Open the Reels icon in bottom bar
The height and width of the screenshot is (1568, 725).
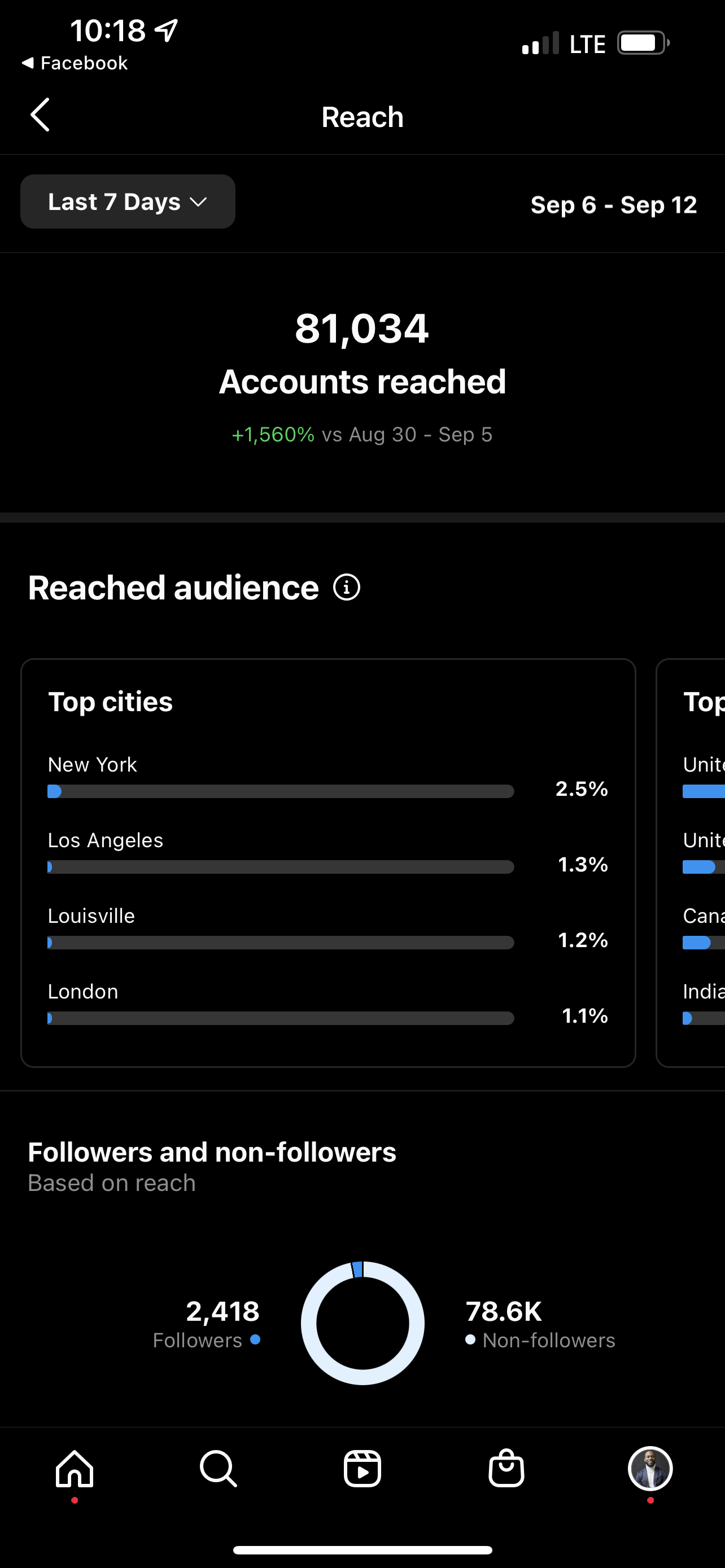pyautogui.click(x=362, y=1469)
